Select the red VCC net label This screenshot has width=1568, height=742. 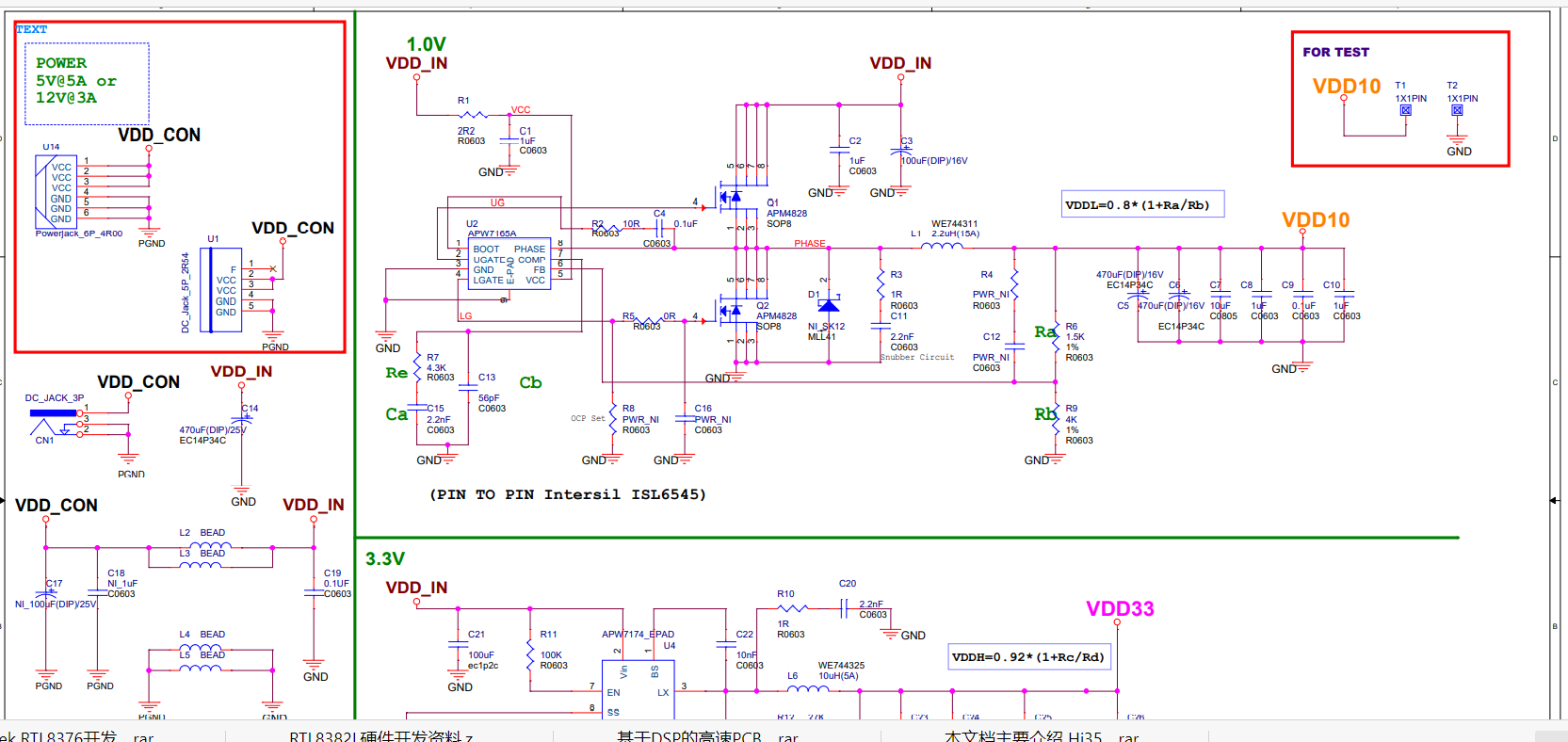tap(521, 110)
